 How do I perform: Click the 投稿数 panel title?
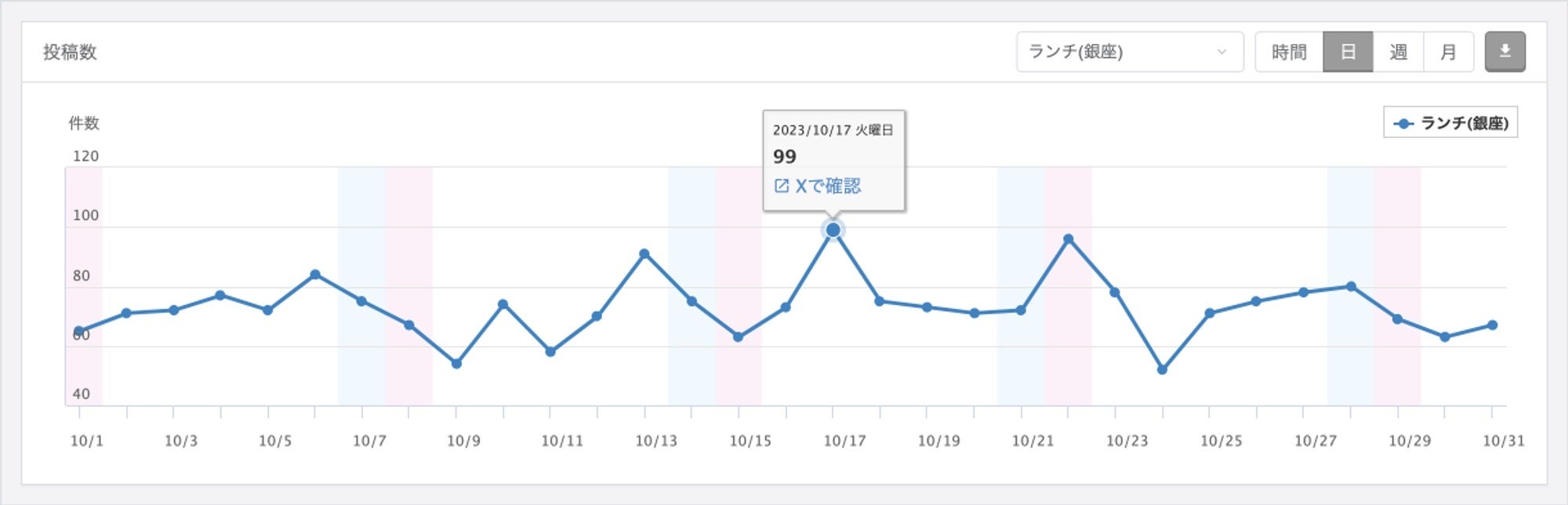(x=70, y=52)
